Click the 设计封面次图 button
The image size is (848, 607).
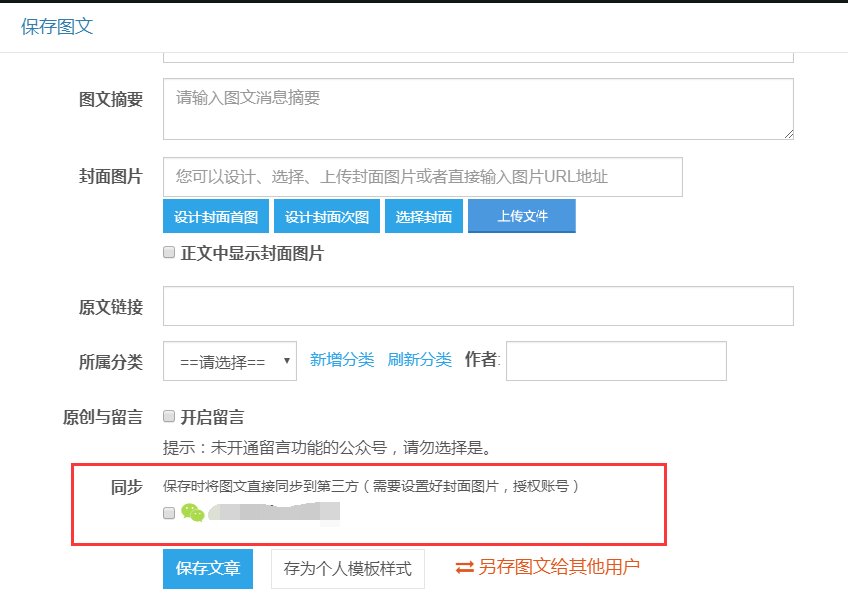pos(325,215)
